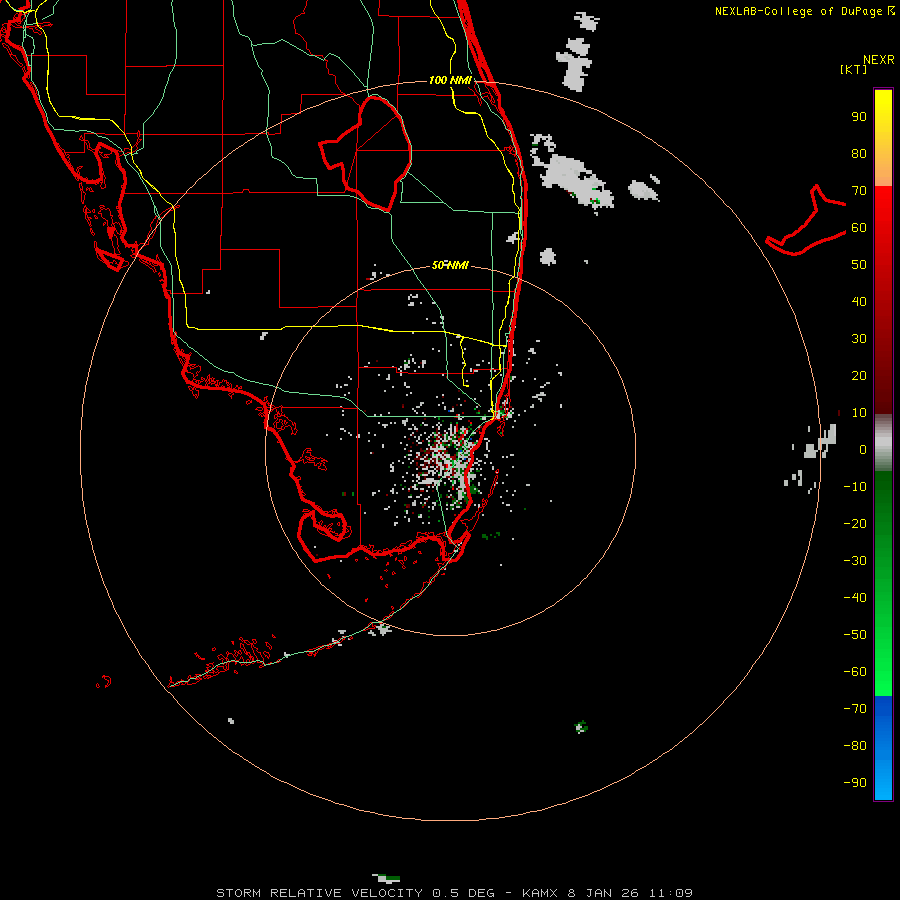
Task: Click the green echo blob southeast offshore
Action: tap(581, 727)
